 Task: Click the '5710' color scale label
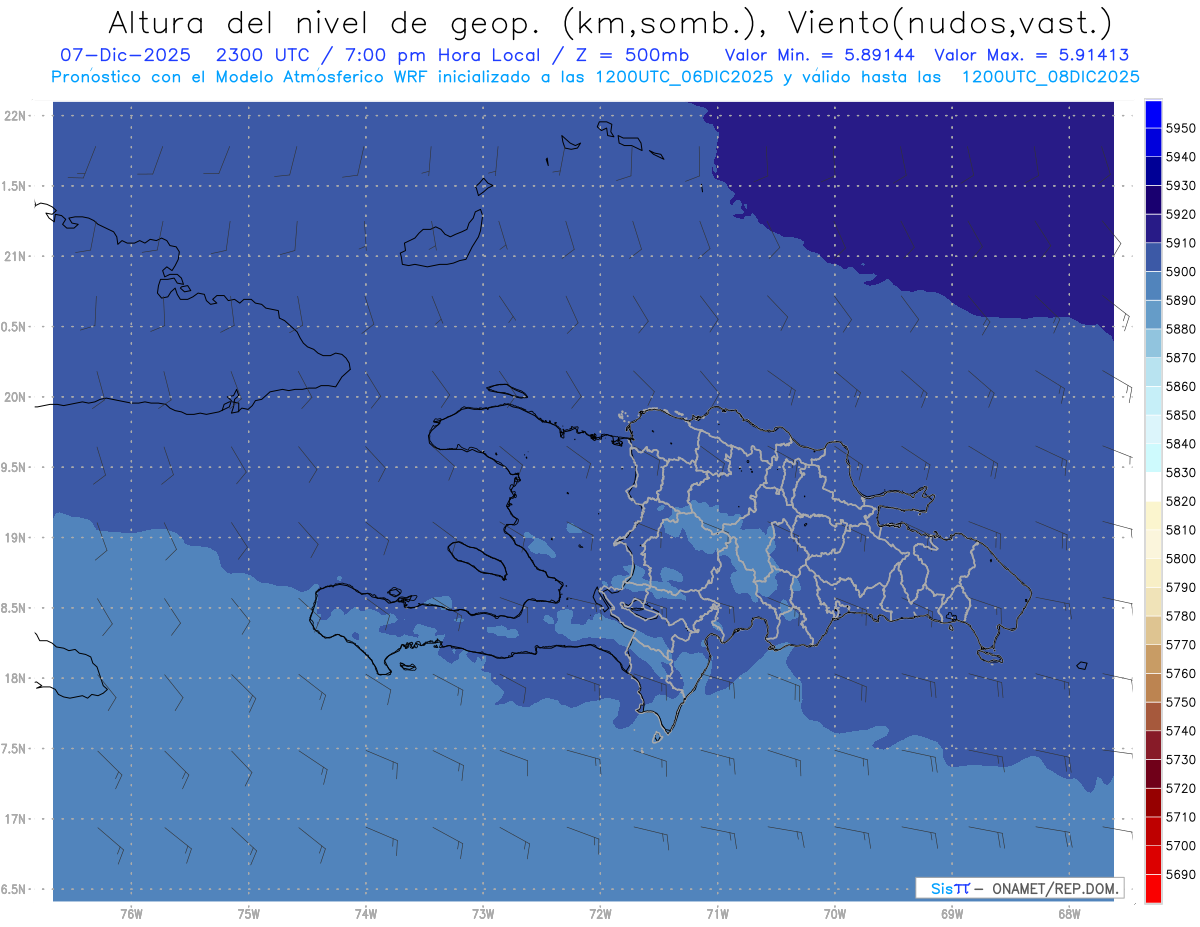pos(1180,818)
